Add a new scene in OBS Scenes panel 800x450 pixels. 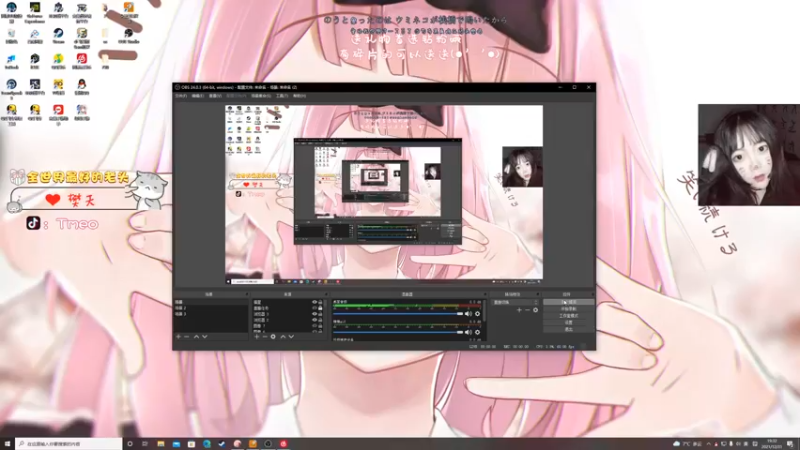[x=178, y=337]
